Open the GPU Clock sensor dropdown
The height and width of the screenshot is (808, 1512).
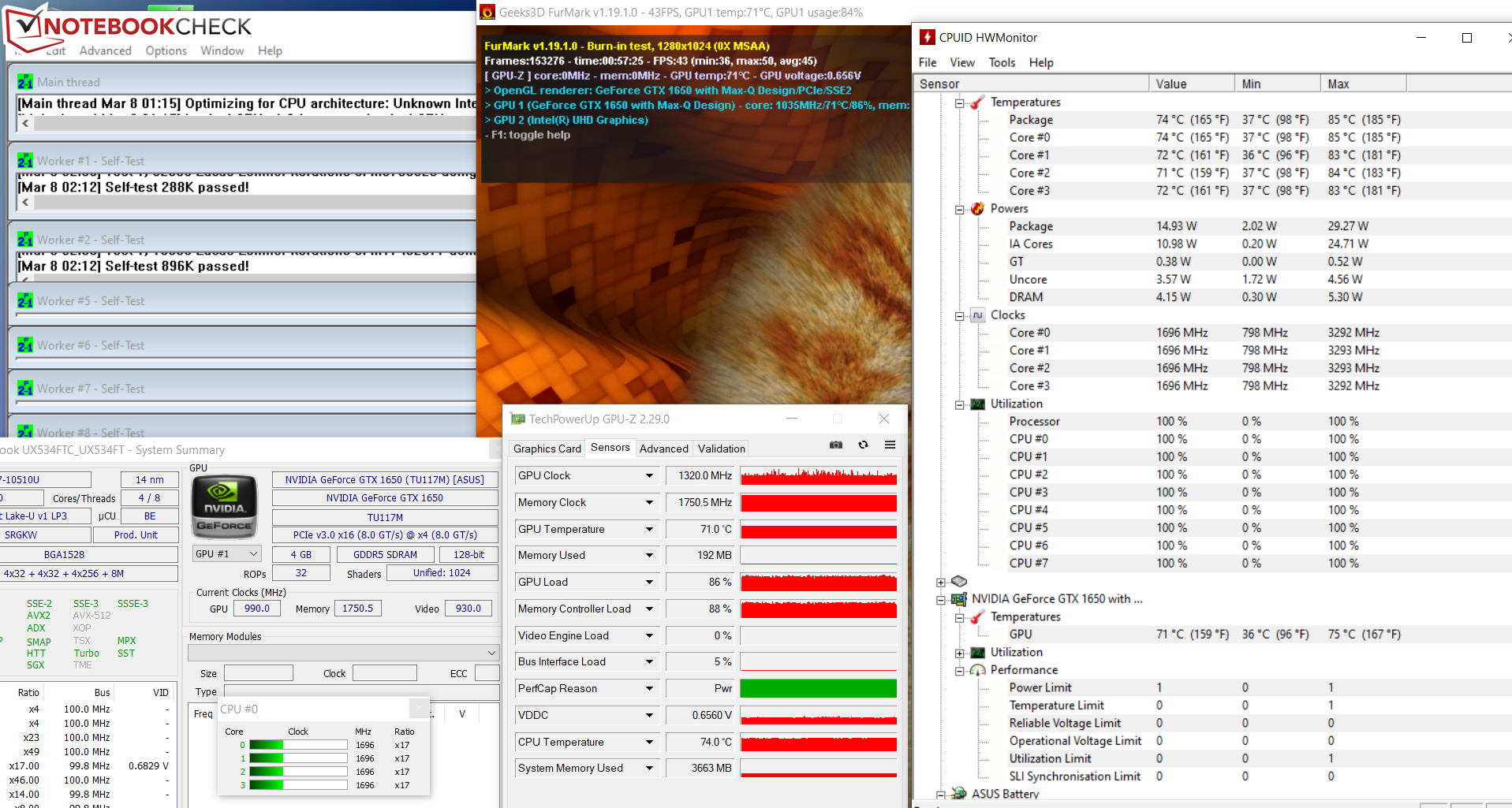pyautogui.click(x=649, y=476)
